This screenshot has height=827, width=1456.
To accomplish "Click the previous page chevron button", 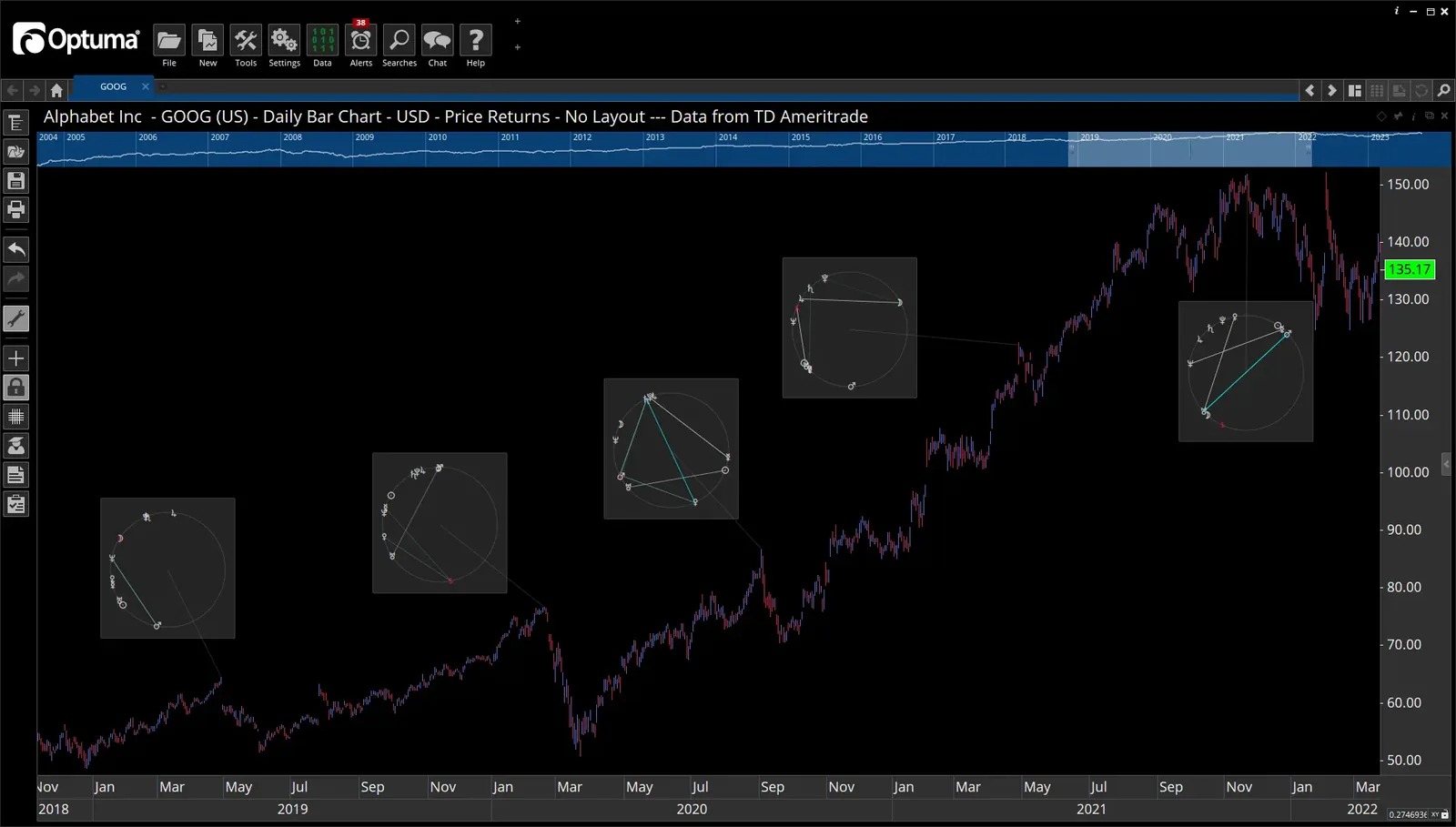I will (1309, 90).
